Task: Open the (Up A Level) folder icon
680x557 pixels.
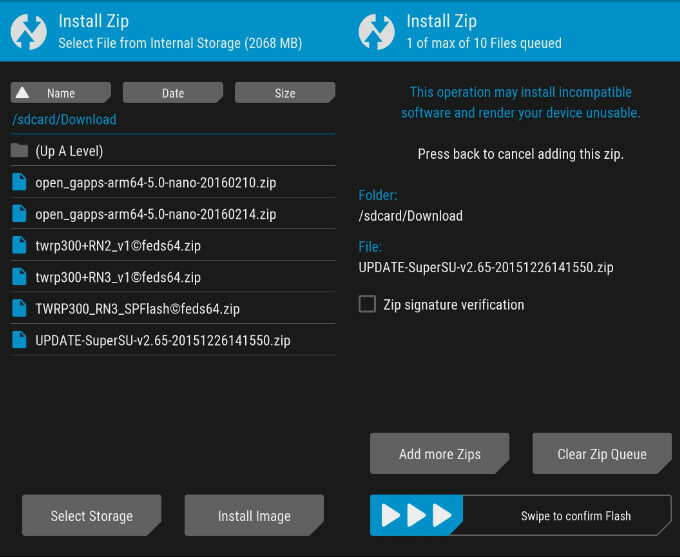Action: (19, 151)
